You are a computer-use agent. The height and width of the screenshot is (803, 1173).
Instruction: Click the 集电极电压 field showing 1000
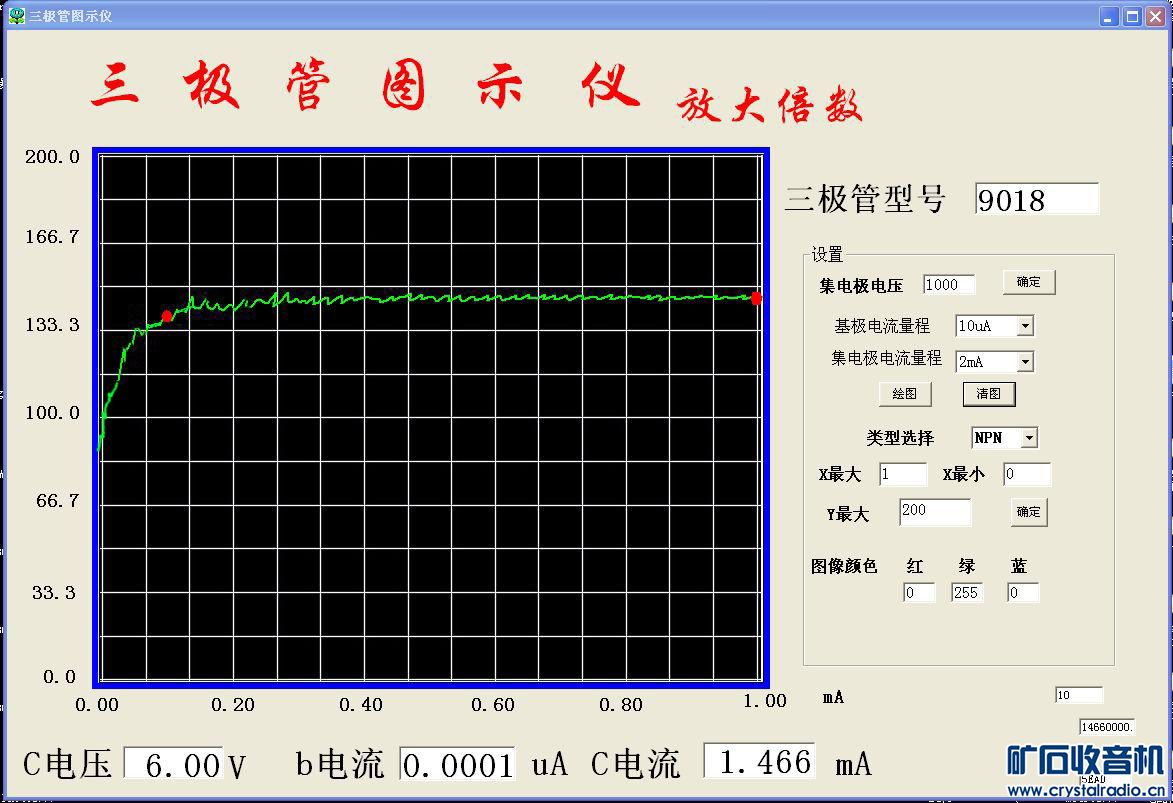pos(949,284)
